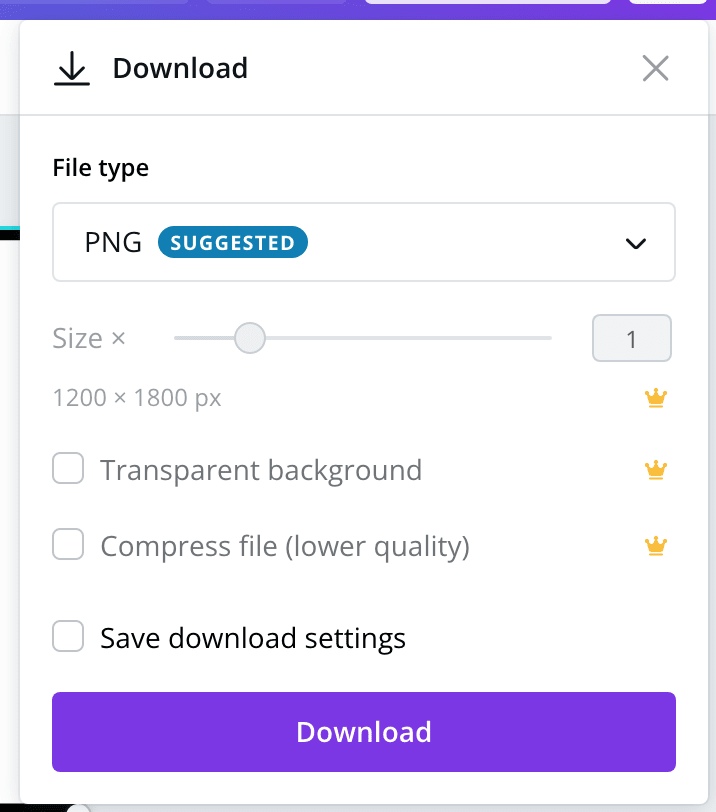Click the download arrow icon in header

(71, 68)
